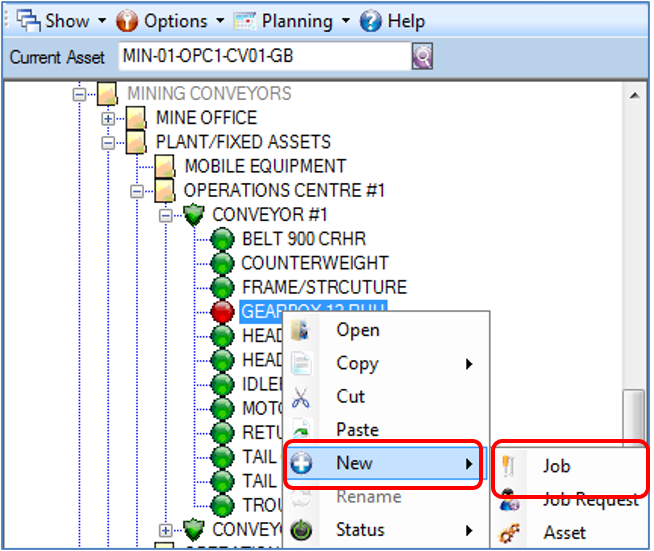Select Asset in the New submenu
The image size is (654, 551).
pyautogui.click(x=571, y=533)
